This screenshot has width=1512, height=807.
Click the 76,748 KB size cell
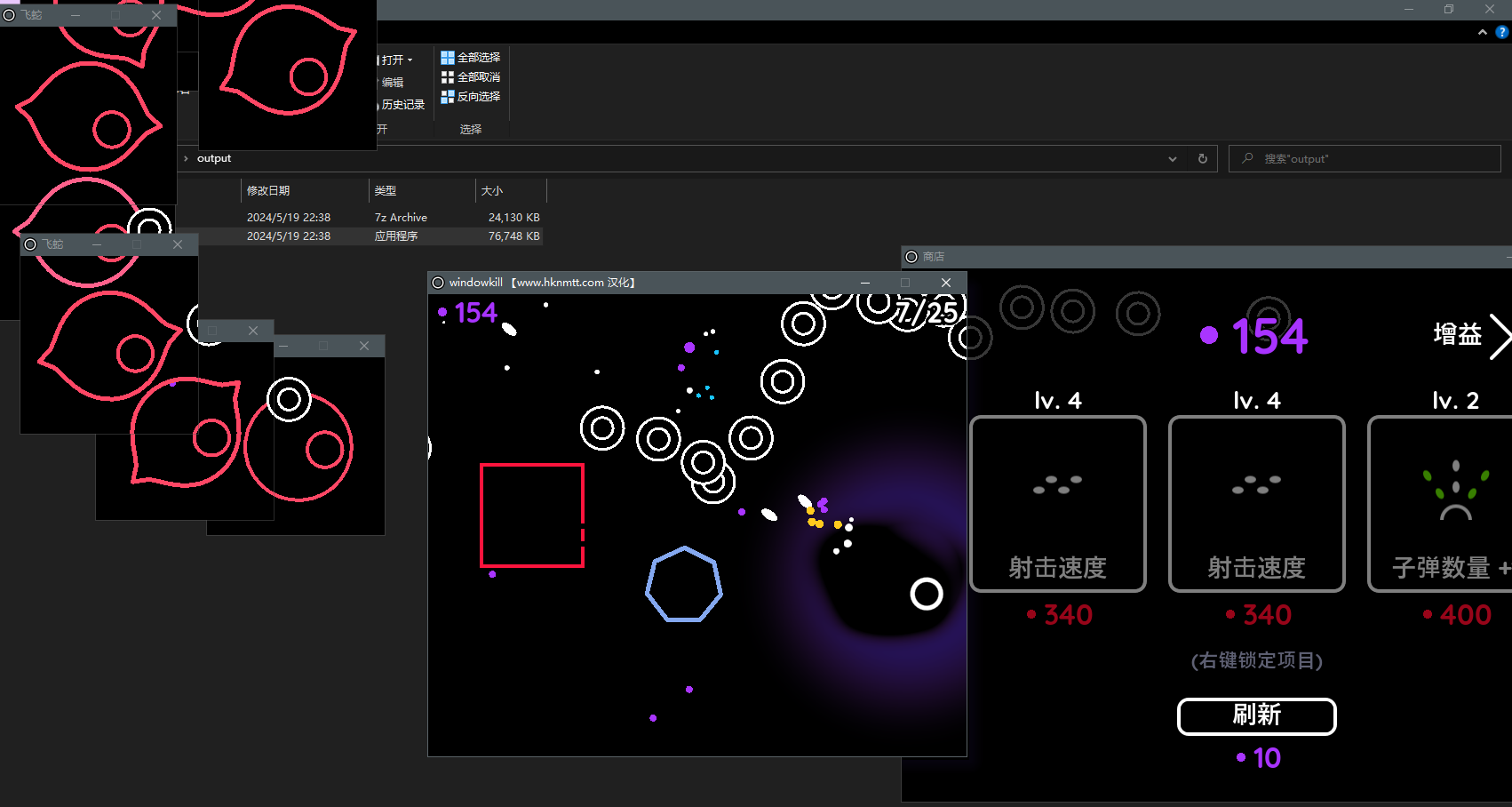tap(513, 236)
